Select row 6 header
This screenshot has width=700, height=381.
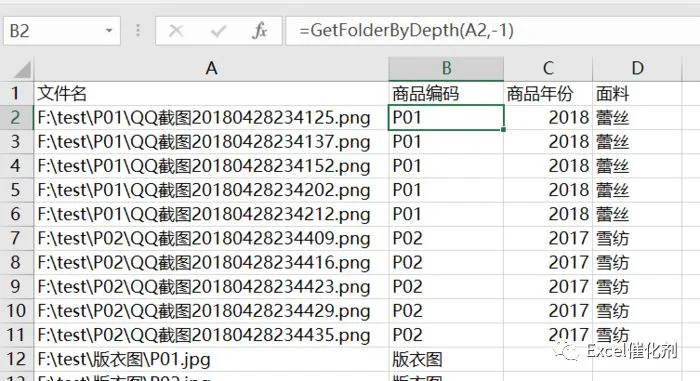pos(17,214)
